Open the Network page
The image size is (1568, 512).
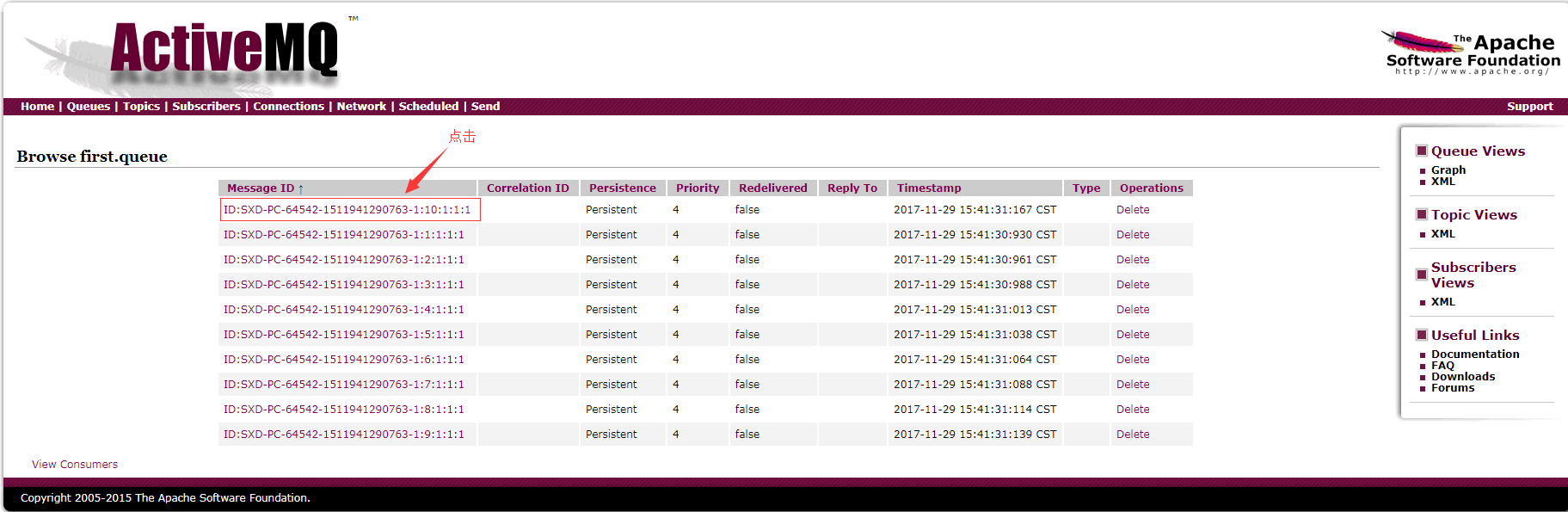361,106
